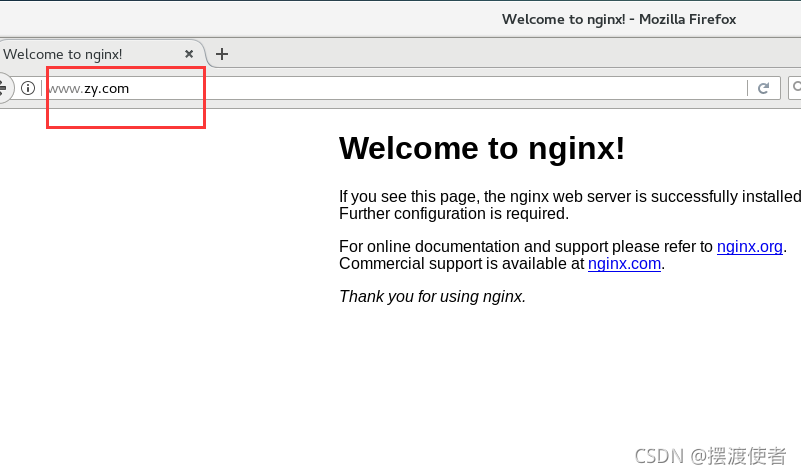Open the nginx.com link
The height and width of the screenshot is (475, 801).
click(x=624, y=264)
